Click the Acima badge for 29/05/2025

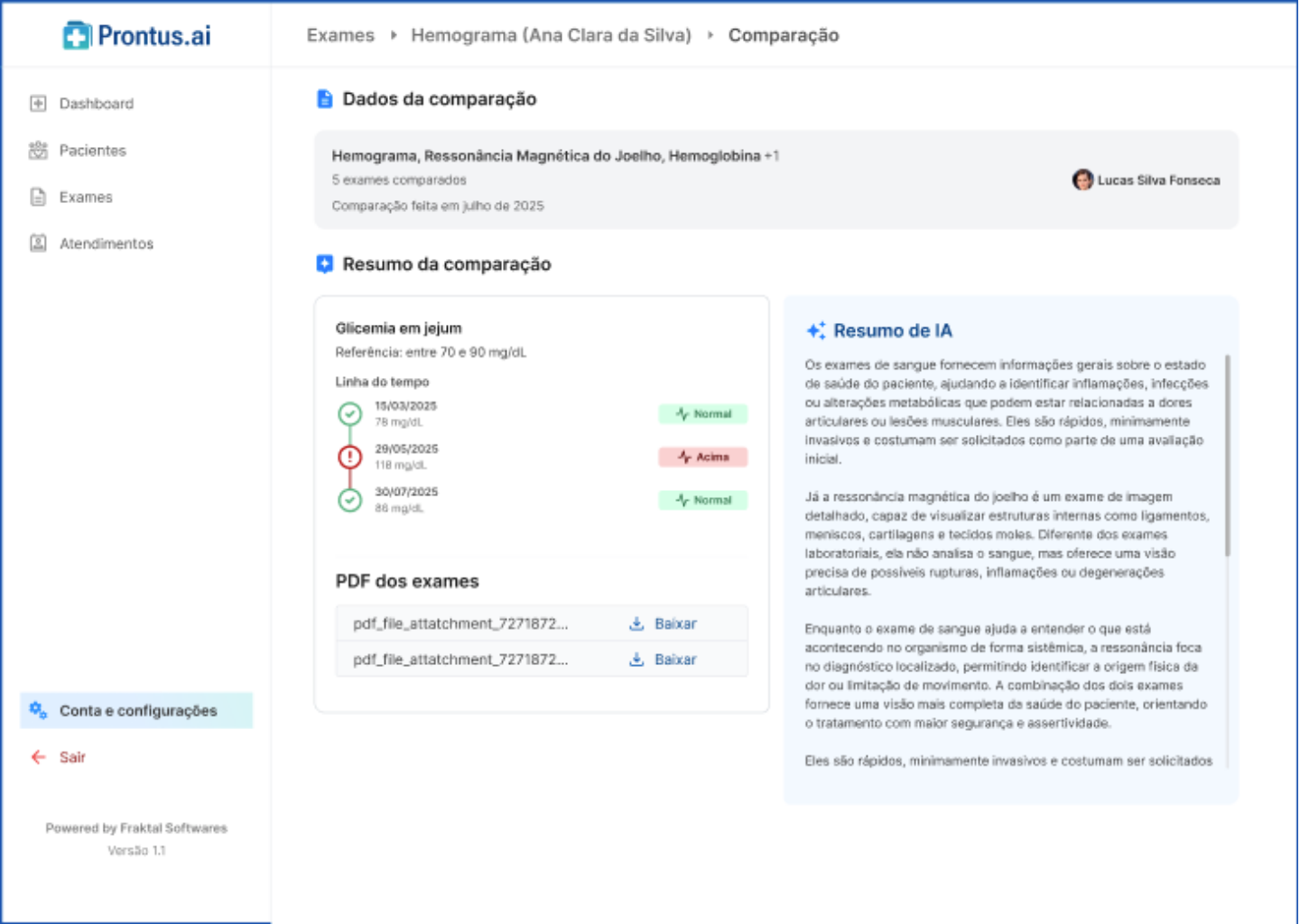click(x=703, y=457)
